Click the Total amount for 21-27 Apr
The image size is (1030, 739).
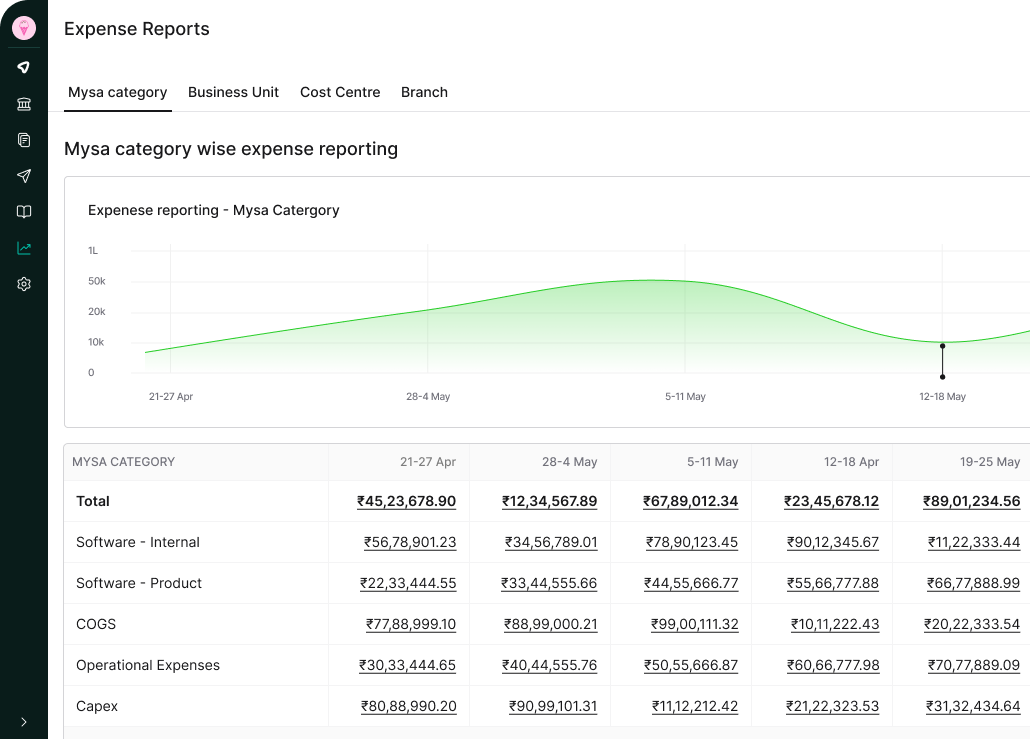(406, 501)
